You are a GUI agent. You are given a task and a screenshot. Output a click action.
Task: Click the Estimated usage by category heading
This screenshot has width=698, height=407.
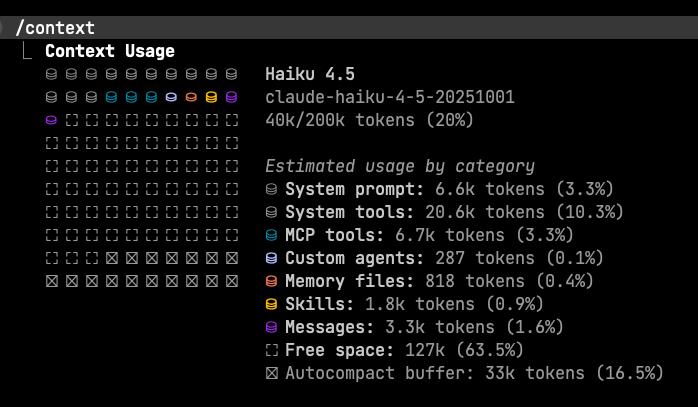400,167
